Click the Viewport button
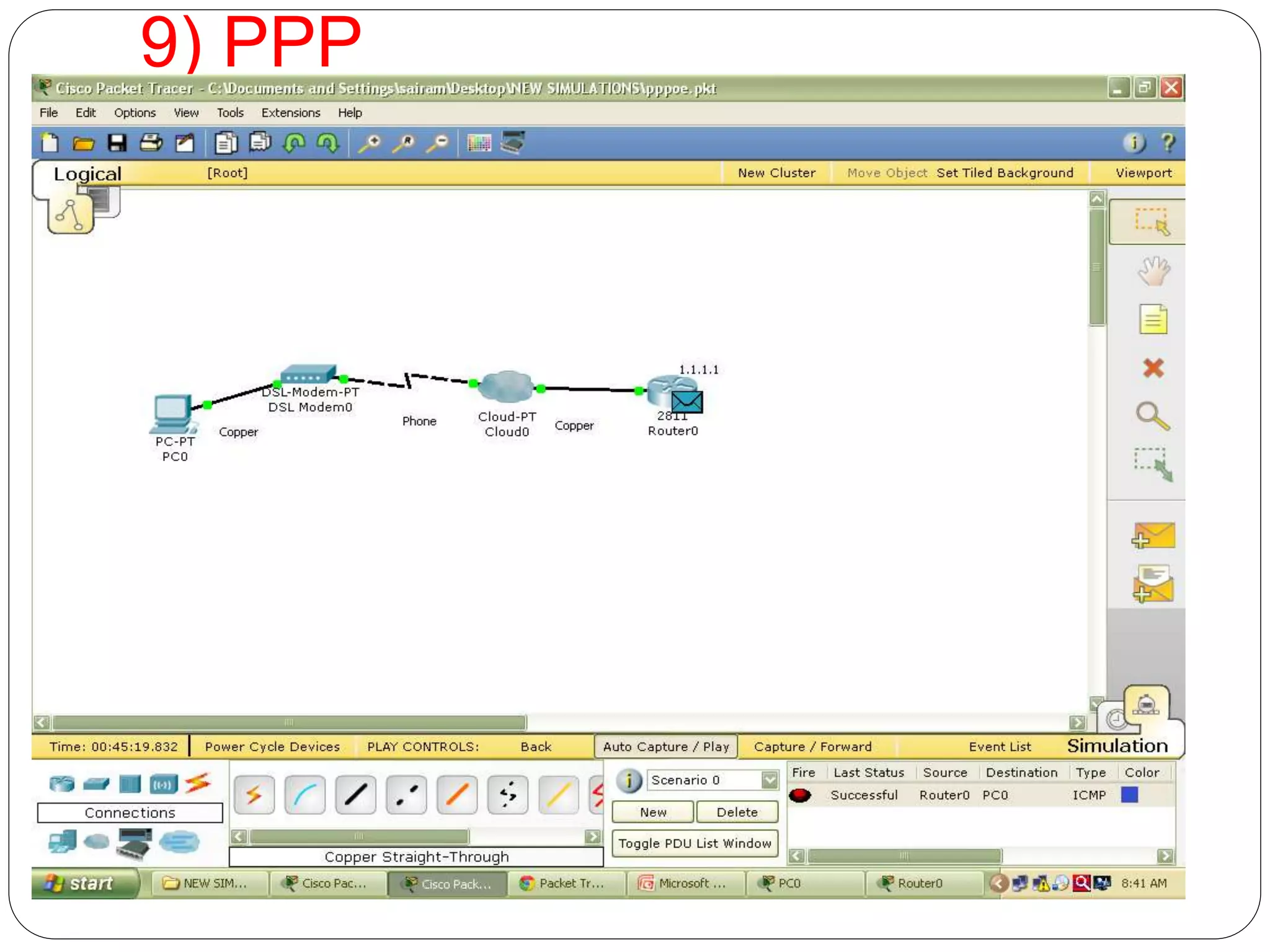The image size is (1270, 952). coord(1143,173)
